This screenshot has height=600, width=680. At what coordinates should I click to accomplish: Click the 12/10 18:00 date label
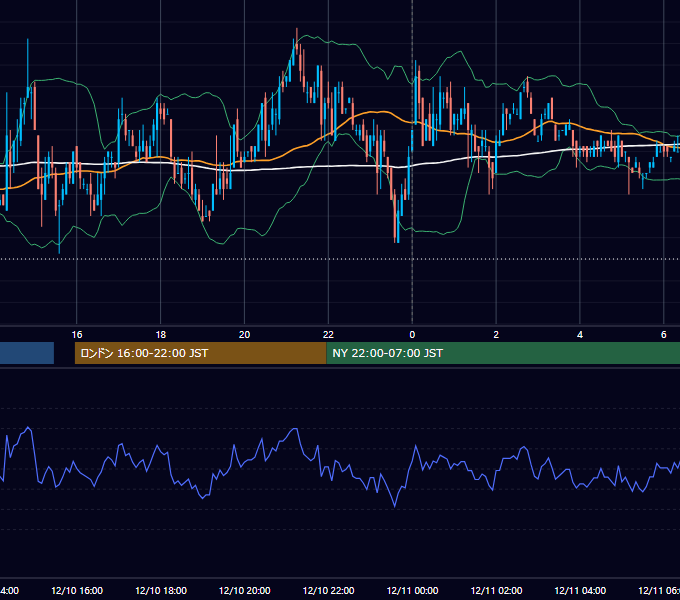pyautogui.click(x=161, y=590)
